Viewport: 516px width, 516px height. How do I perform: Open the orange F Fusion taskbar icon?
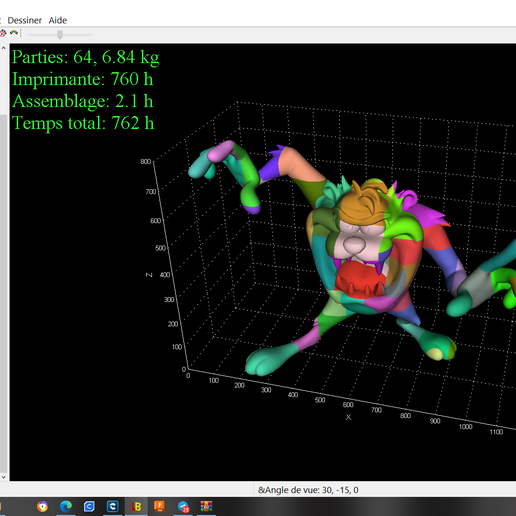(x=159, y=506)
